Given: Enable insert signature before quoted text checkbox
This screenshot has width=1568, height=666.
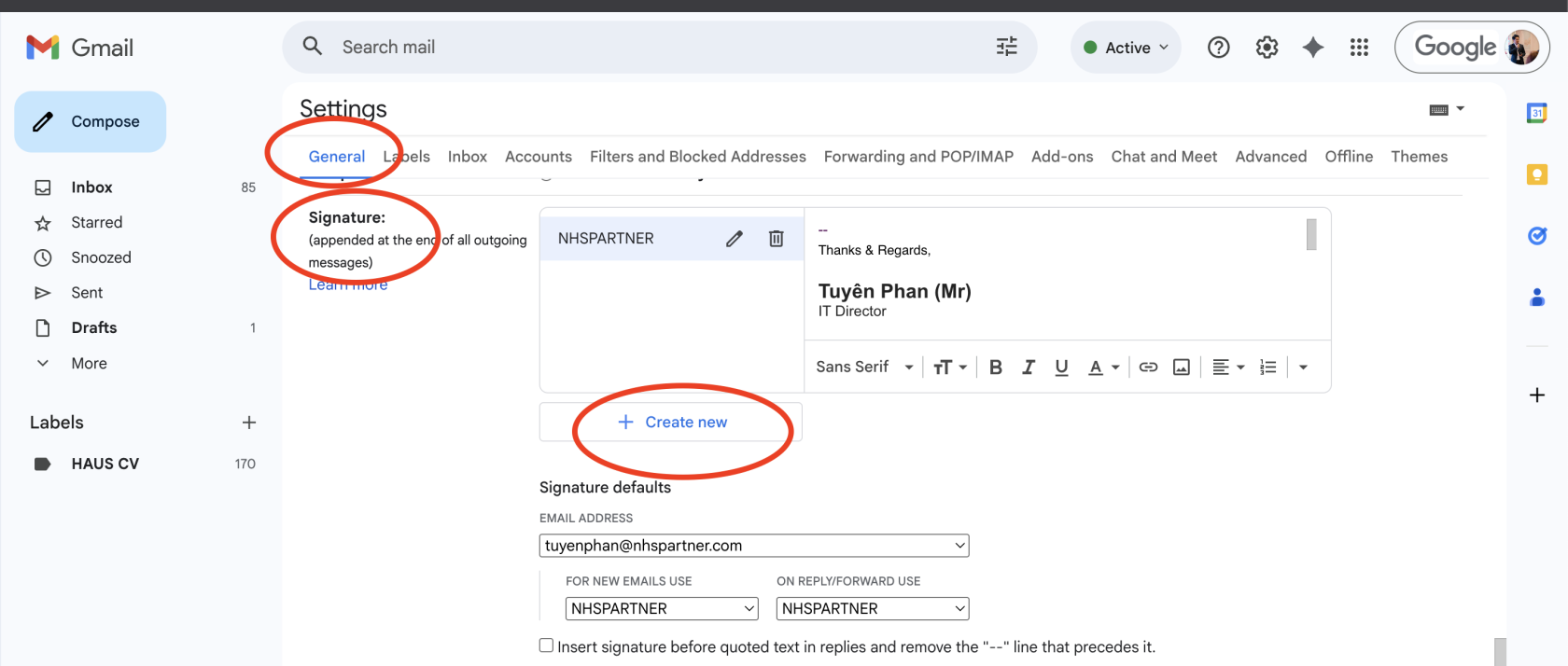Looking at the screenshot, I should point(547,645).
